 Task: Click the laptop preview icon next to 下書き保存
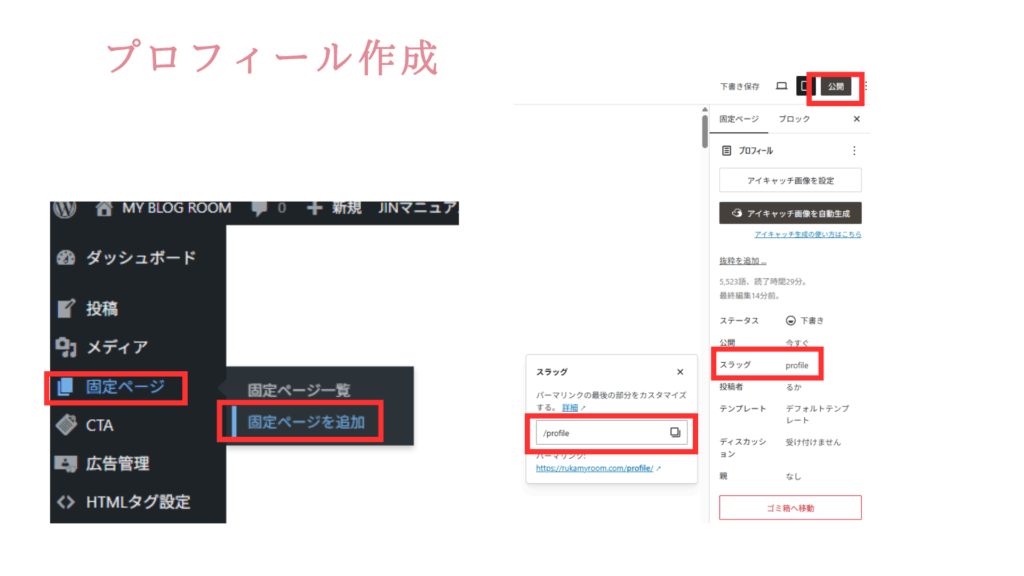(781, 87)
